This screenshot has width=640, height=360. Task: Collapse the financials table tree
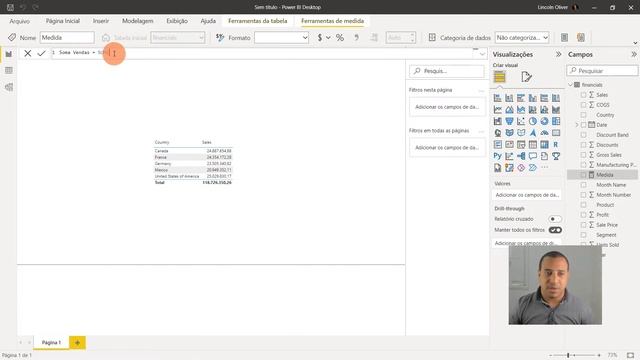click(x=571, y=85)
